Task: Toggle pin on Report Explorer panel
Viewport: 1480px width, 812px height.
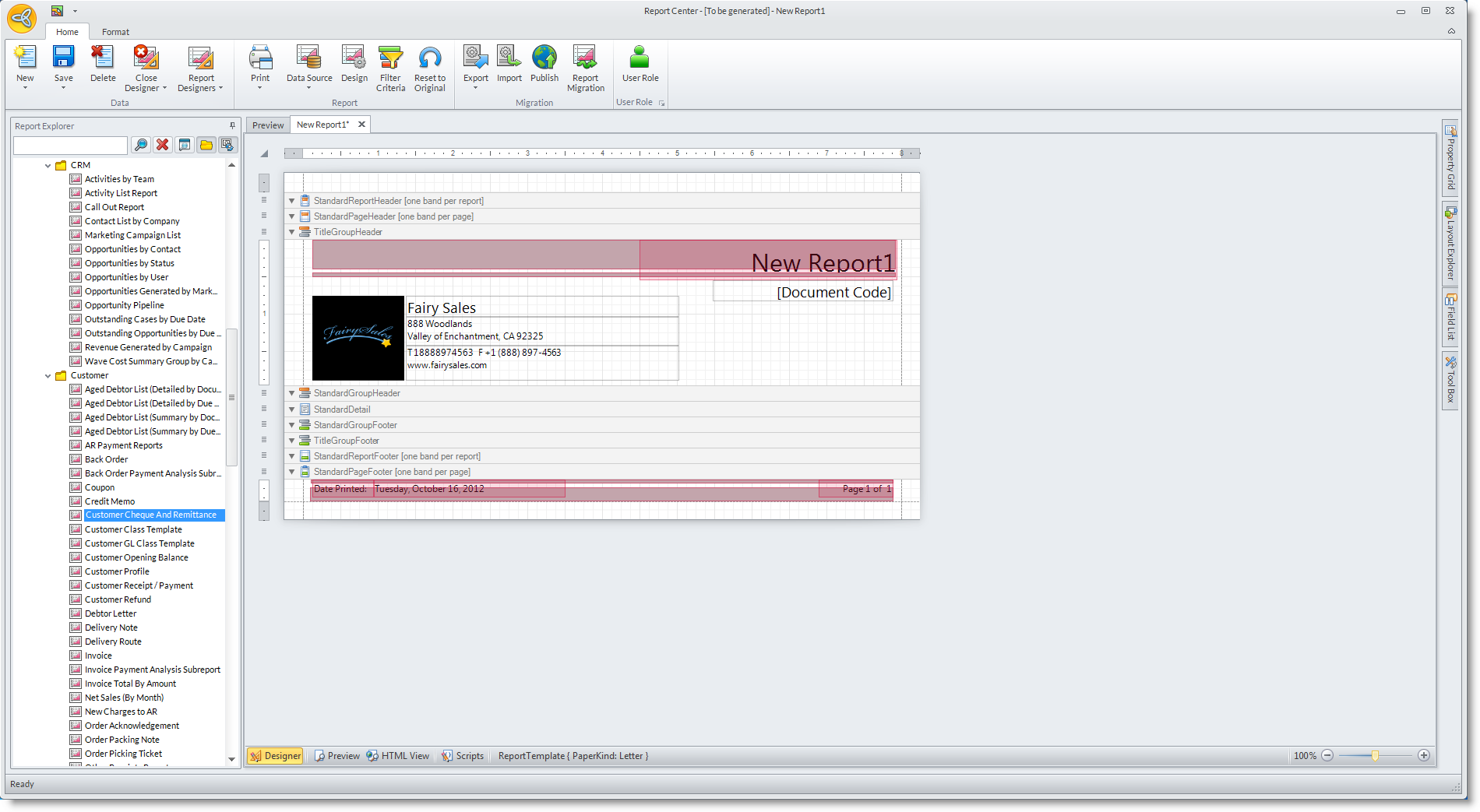Action: [232, 125]
